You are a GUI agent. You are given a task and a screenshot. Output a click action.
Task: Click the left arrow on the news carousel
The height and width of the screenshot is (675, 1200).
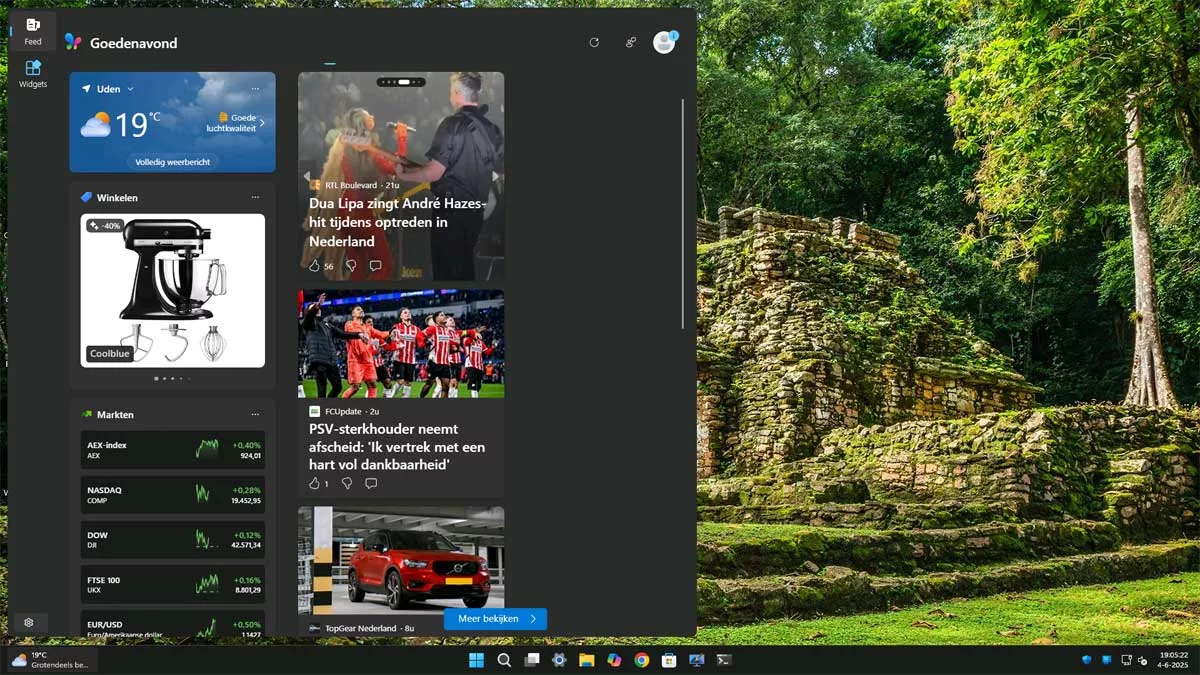tap(306, 175)
